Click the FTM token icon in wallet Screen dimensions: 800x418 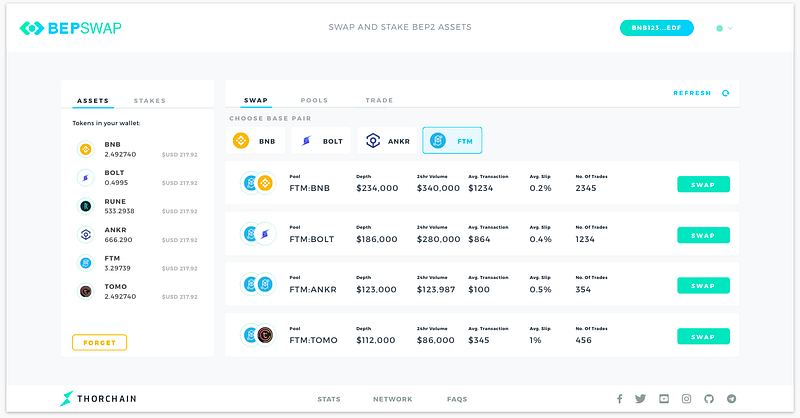(86, 263)
